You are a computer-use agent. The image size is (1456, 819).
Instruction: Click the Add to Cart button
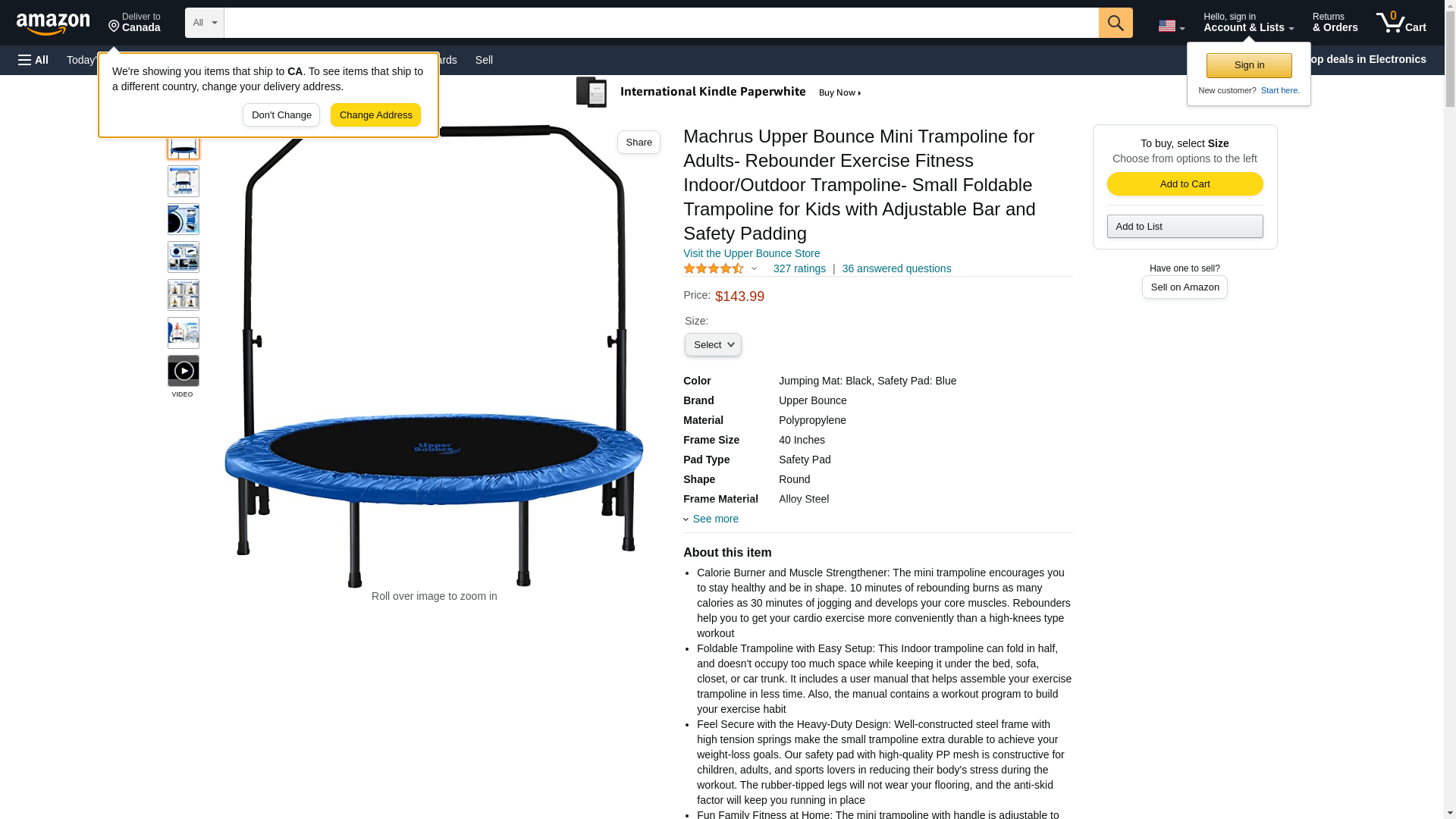click(x=1185, y=184)
